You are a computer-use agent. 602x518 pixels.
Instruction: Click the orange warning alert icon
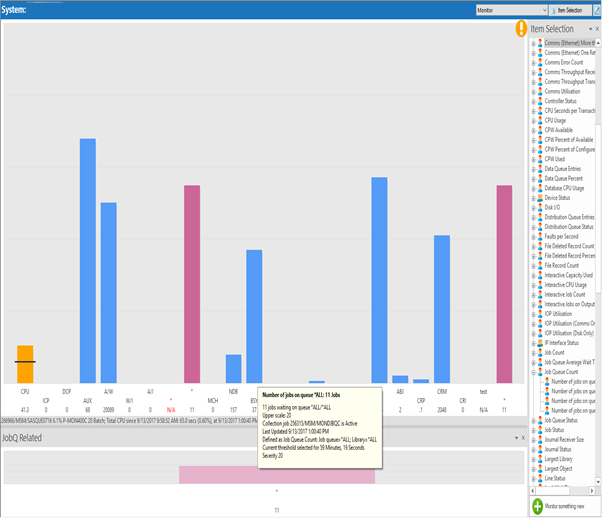point(520,29)
